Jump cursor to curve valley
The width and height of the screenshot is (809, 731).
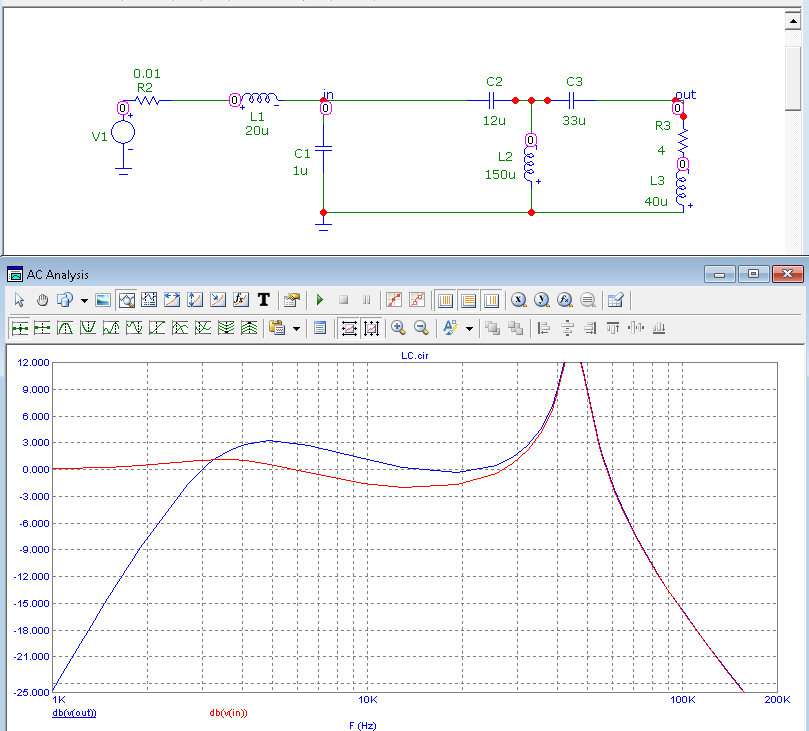(x=88, y=328)
